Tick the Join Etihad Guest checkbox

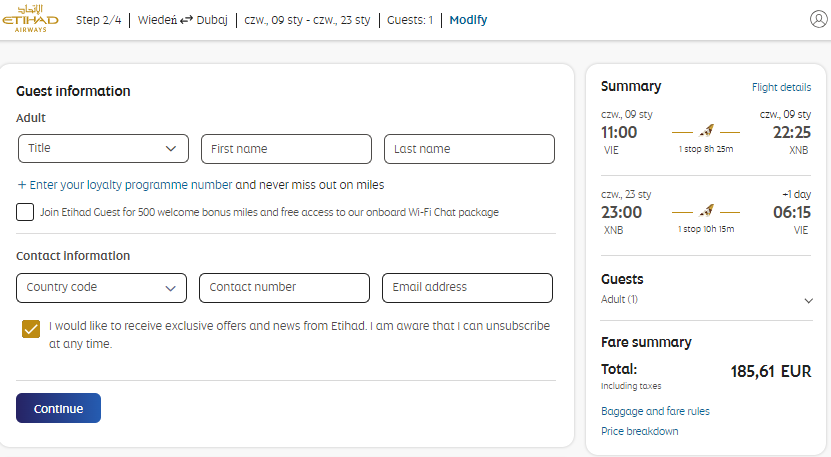point(25,212)
